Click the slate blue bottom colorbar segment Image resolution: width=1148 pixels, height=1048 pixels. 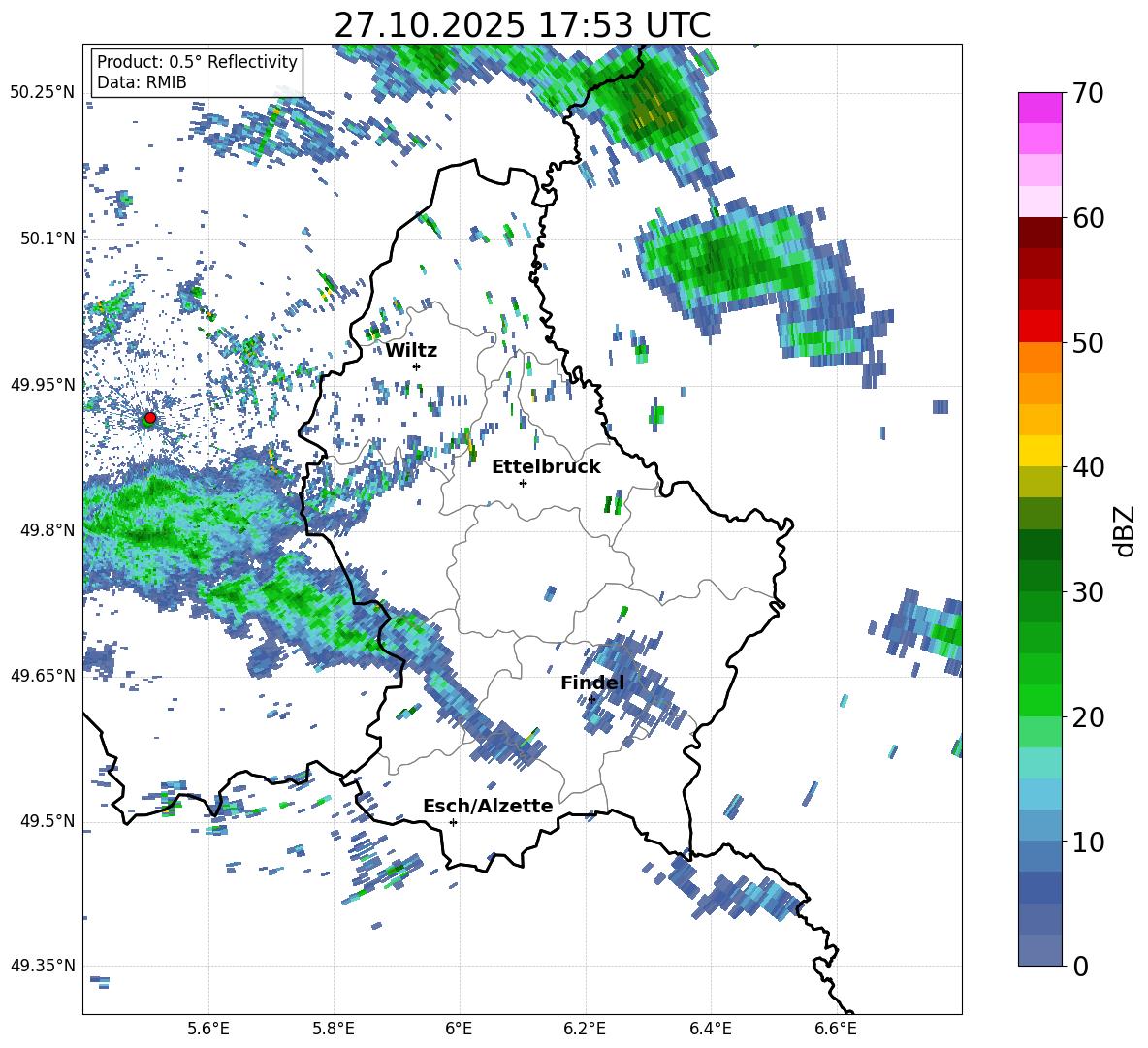pos(1039,950)
